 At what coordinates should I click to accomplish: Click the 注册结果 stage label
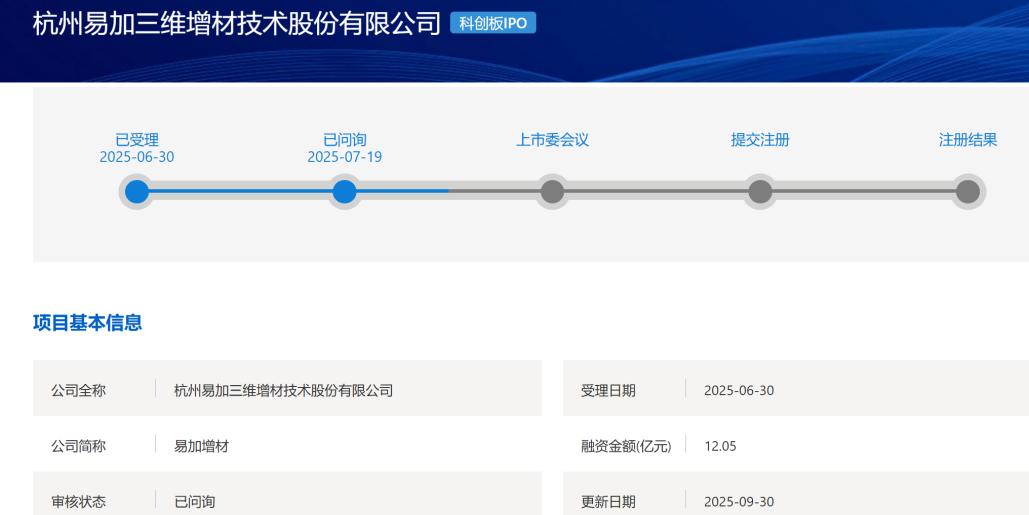pos(967,140)
